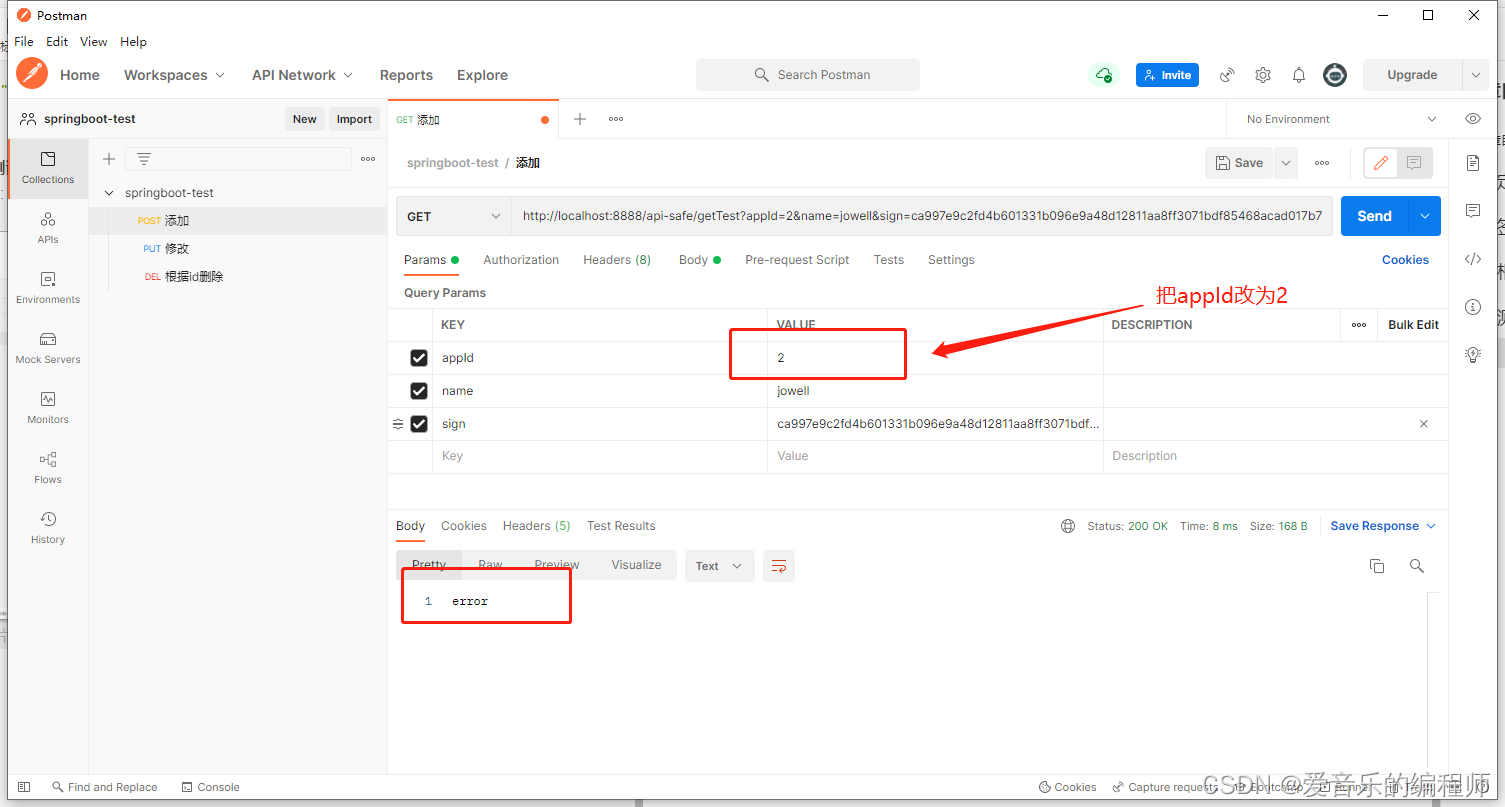This screenshot has height=807, width=1505.
Task: Open the Pre-request Script tab
Action: (797, 260)
